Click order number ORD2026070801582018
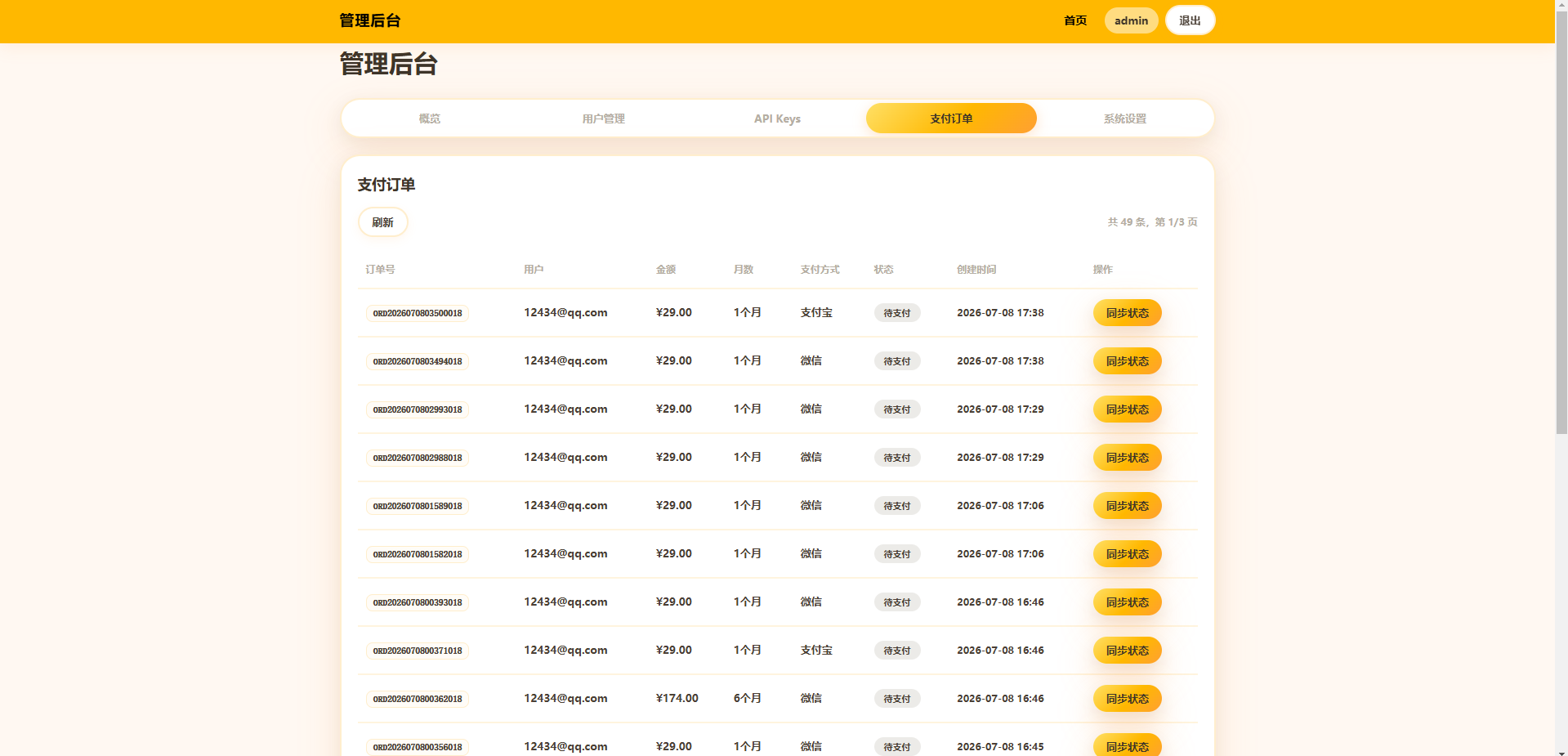 418,554
